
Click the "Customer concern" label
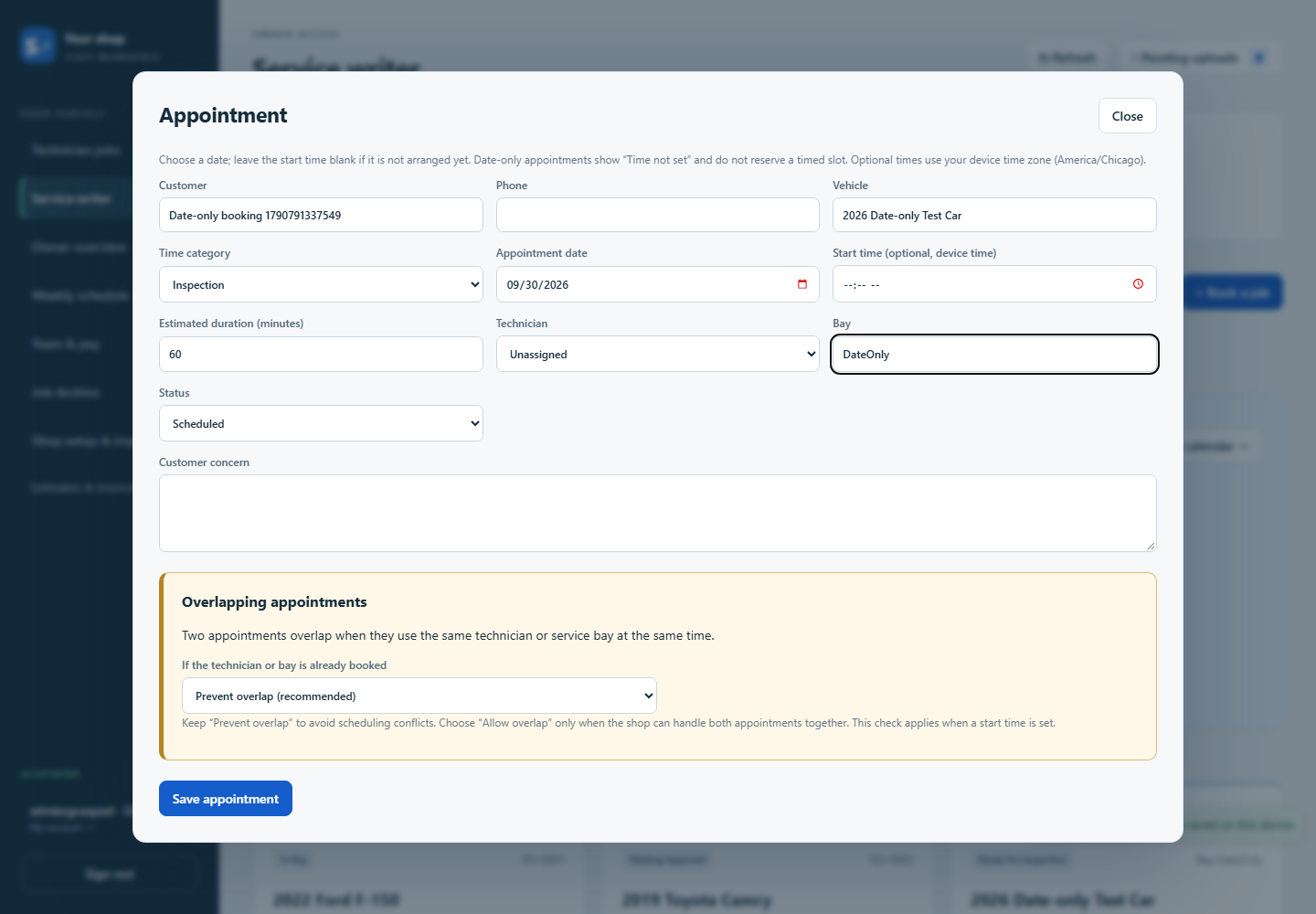pos(204,462)
